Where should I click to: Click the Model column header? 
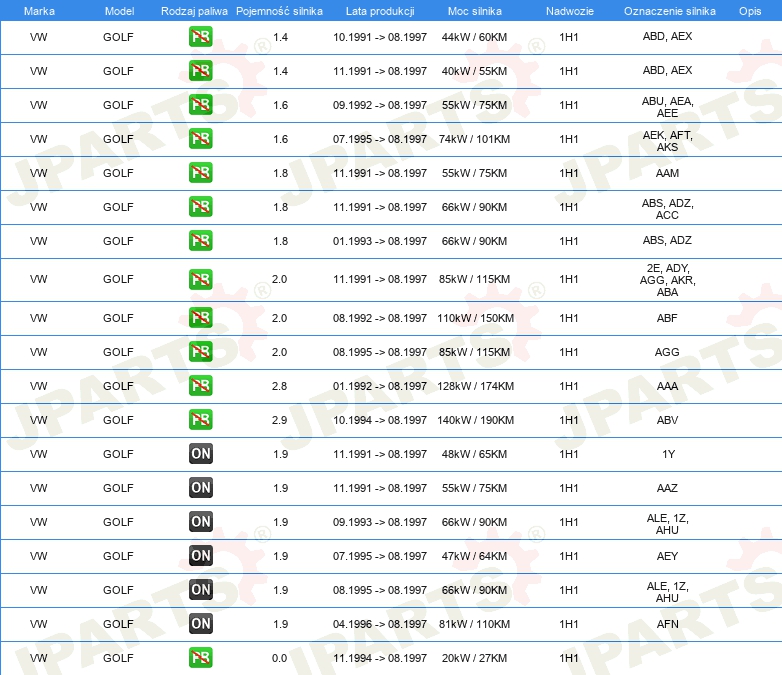[x=119, y=11]
